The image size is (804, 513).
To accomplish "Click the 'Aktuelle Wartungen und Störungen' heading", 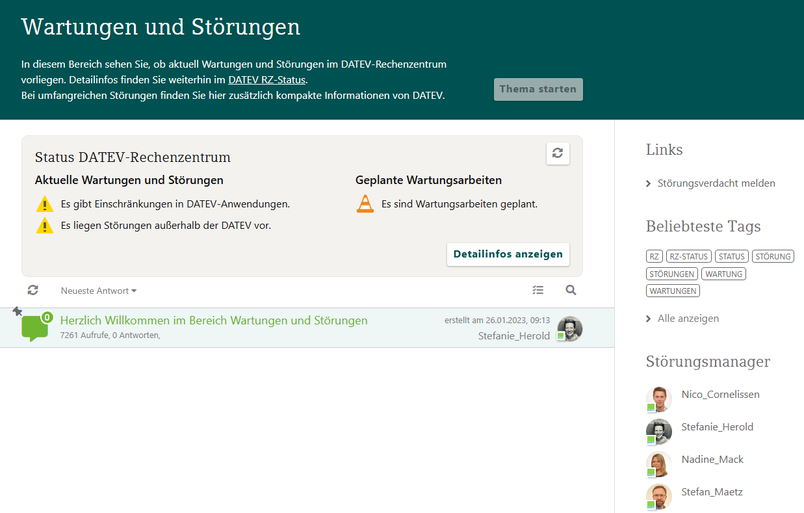I will click(129, 180).
